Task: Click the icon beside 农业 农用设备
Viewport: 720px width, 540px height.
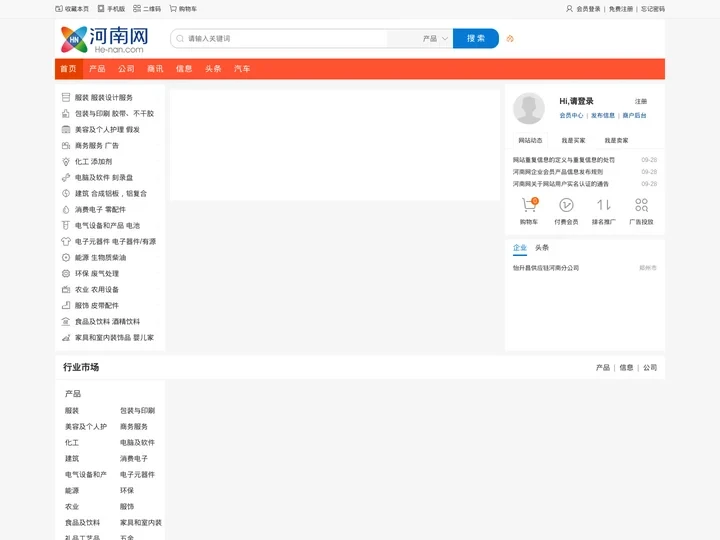Action: 66,290
